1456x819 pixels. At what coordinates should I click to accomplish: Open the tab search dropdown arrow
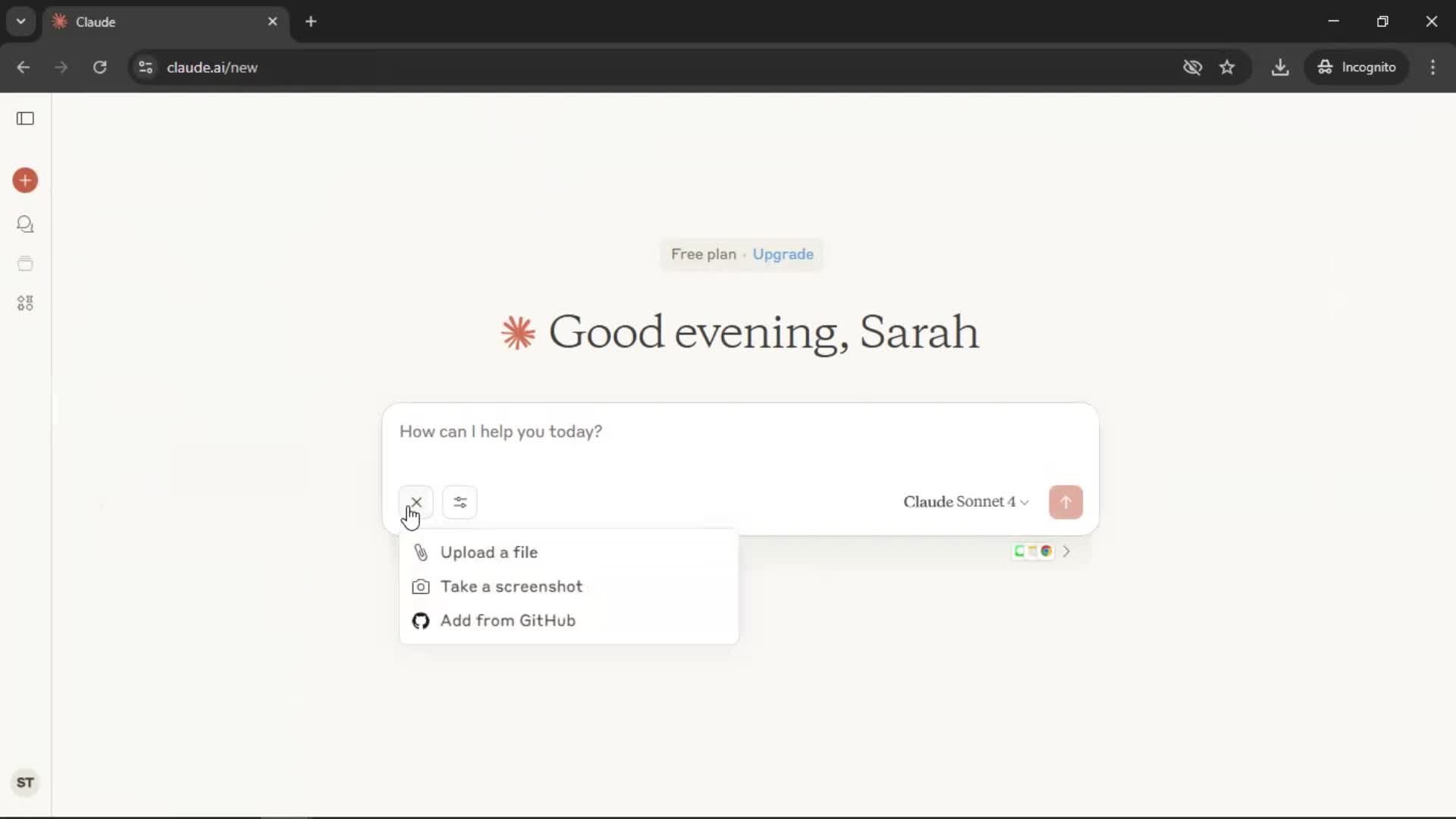pyautogui.click(x=21, y=22)
